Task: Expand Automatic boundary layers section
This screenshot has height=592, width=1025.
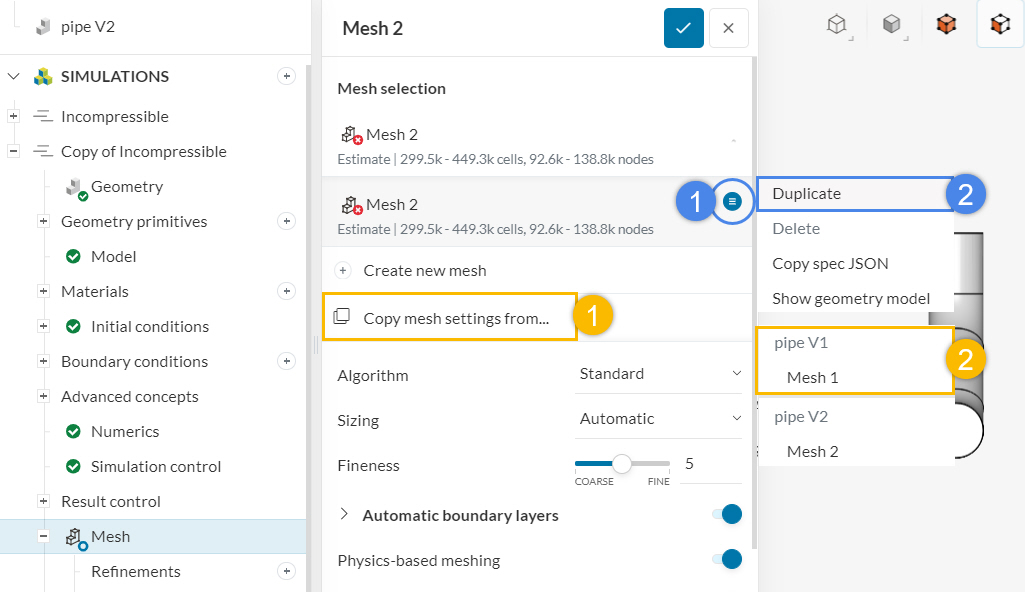Action: point(345,515)
